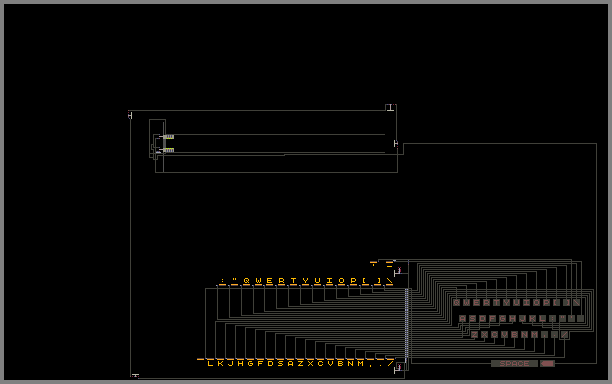Tap the grey Q key on the keyboard
The image size is (612, 384).
coord(456,302)
